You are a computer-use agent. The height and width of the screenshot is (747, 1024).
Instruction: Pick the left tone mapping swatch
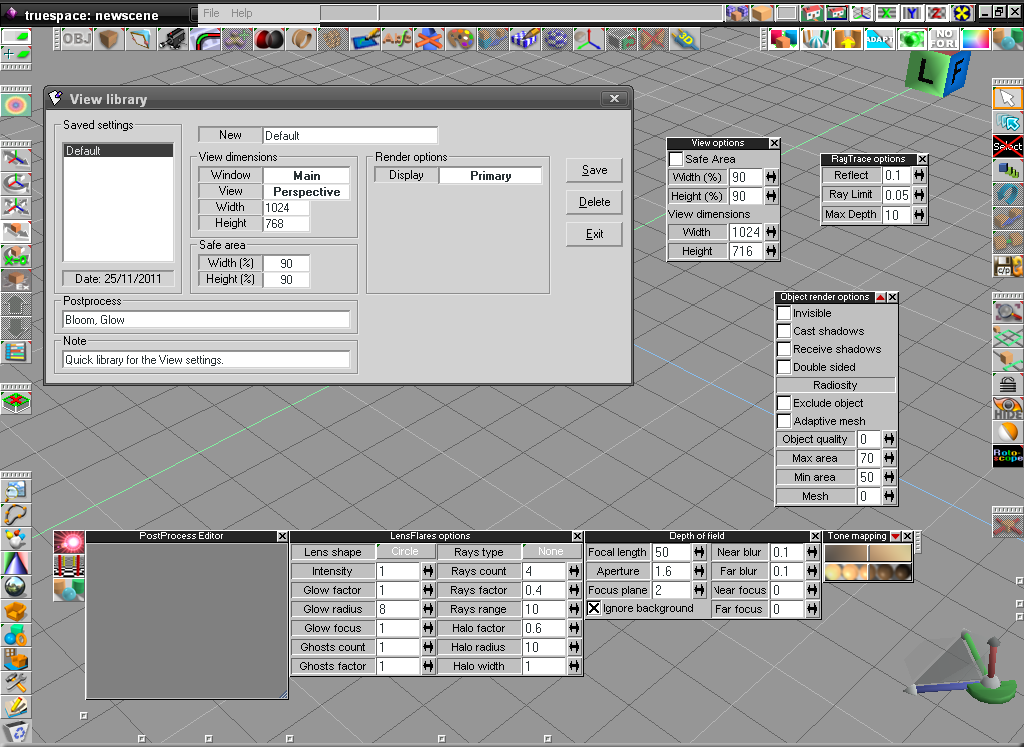[x=846, y=553]
